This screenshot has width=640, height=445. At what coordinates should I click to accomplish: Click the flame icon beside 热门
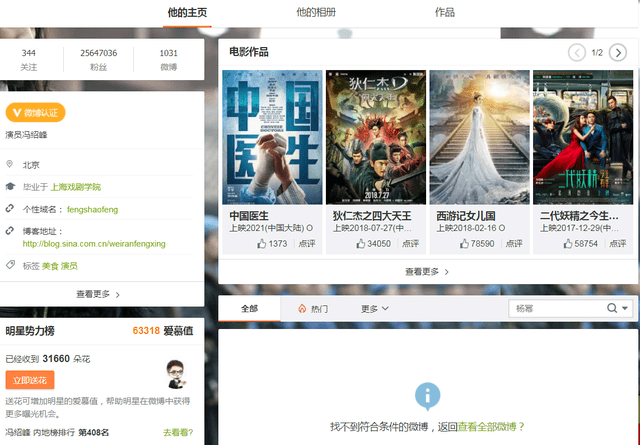[302, 309]
